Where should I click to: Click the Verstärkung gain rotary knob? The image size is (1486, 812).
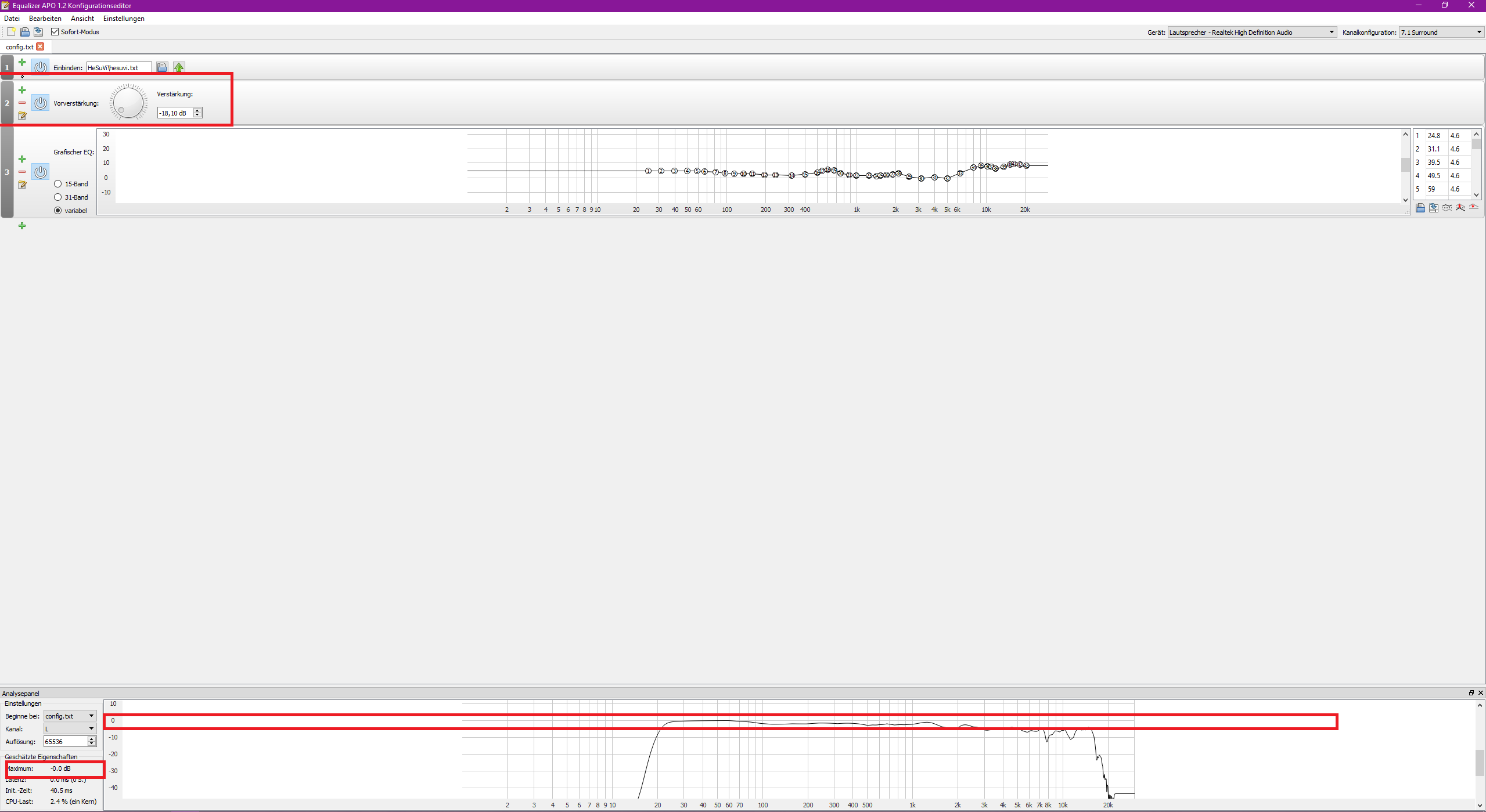point(128,103)
